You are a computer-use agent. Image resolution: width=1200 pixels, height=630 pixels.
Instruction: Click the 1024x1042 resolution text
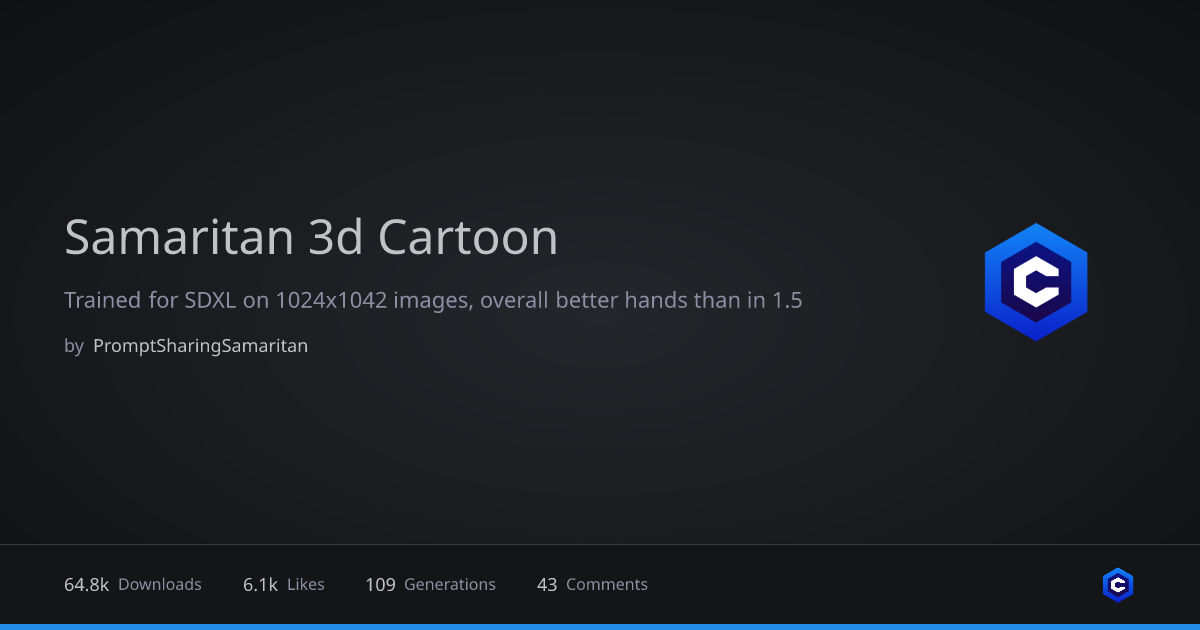[x=331, y=300]
